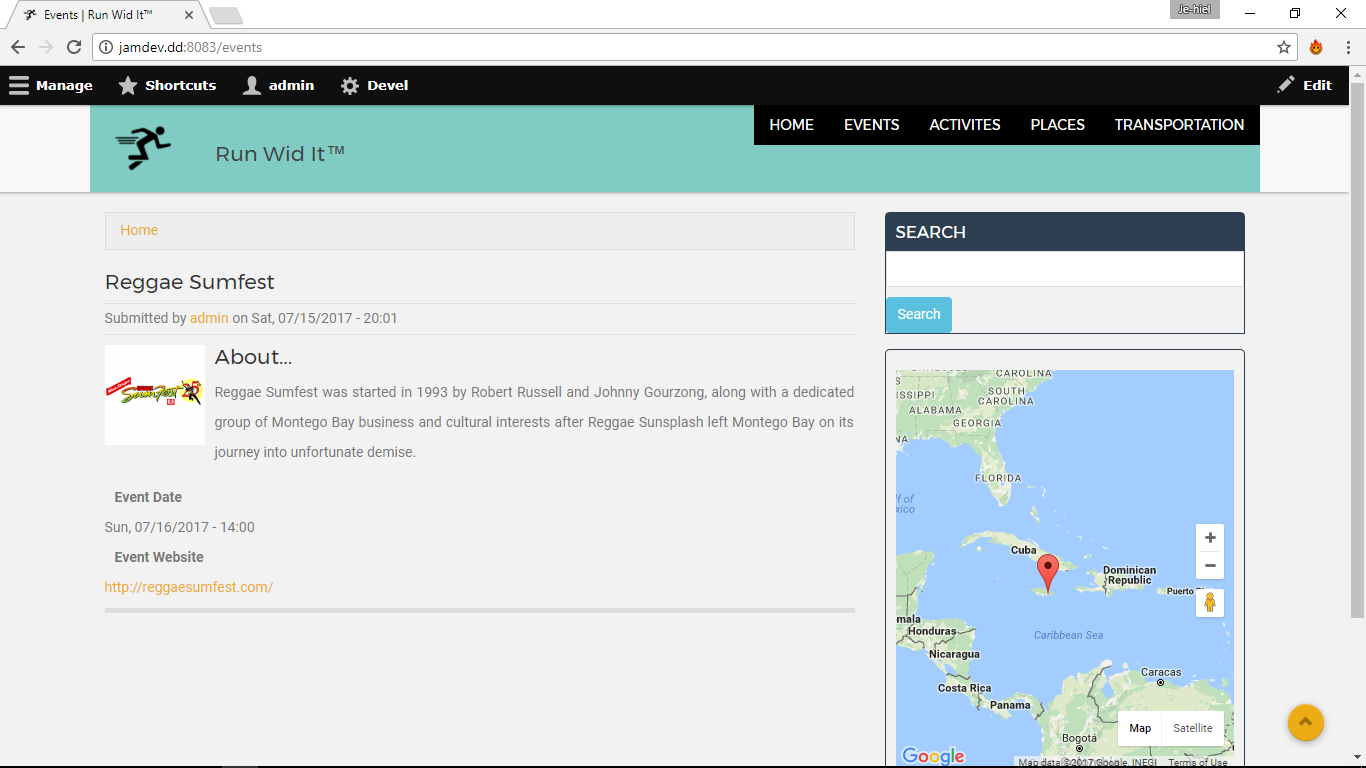The height and width of the screenshot is (768, 1366).
Task: Click the flame extension icon
Action: tap(1316, 47)
